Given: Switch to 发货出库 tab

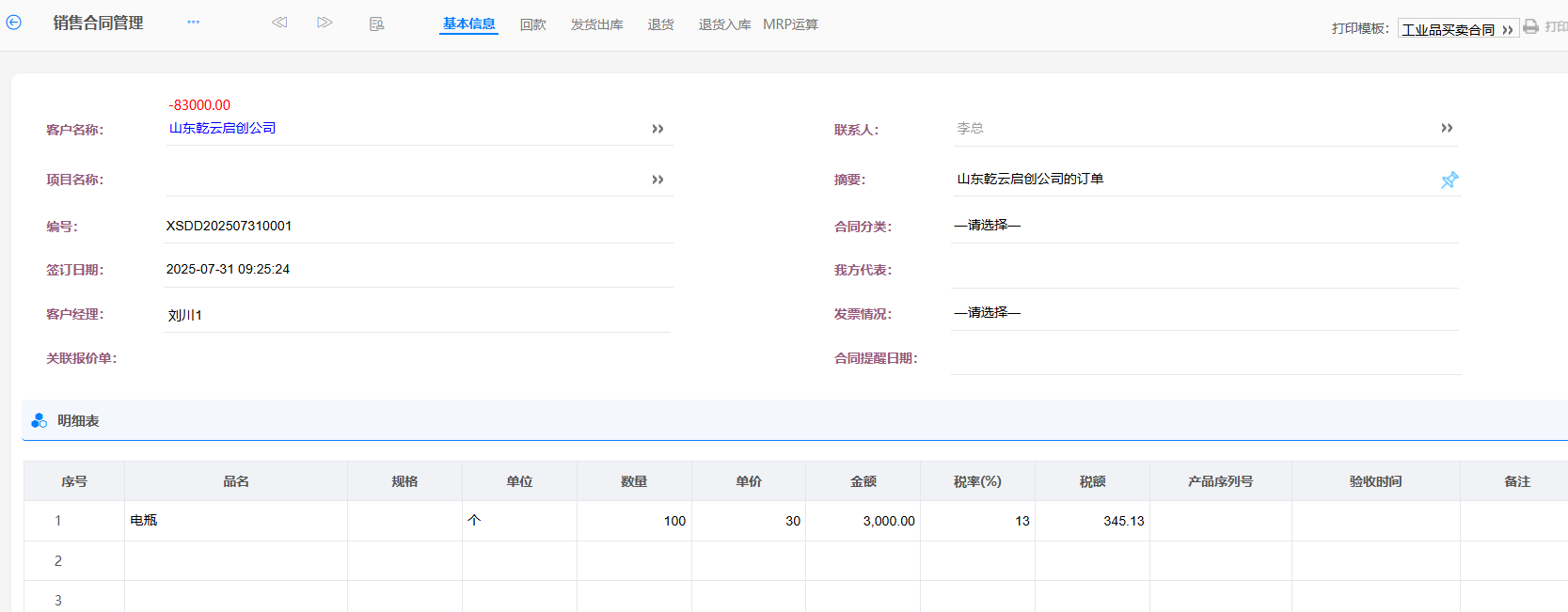Looking at the screenshot, I should point(597,24).
